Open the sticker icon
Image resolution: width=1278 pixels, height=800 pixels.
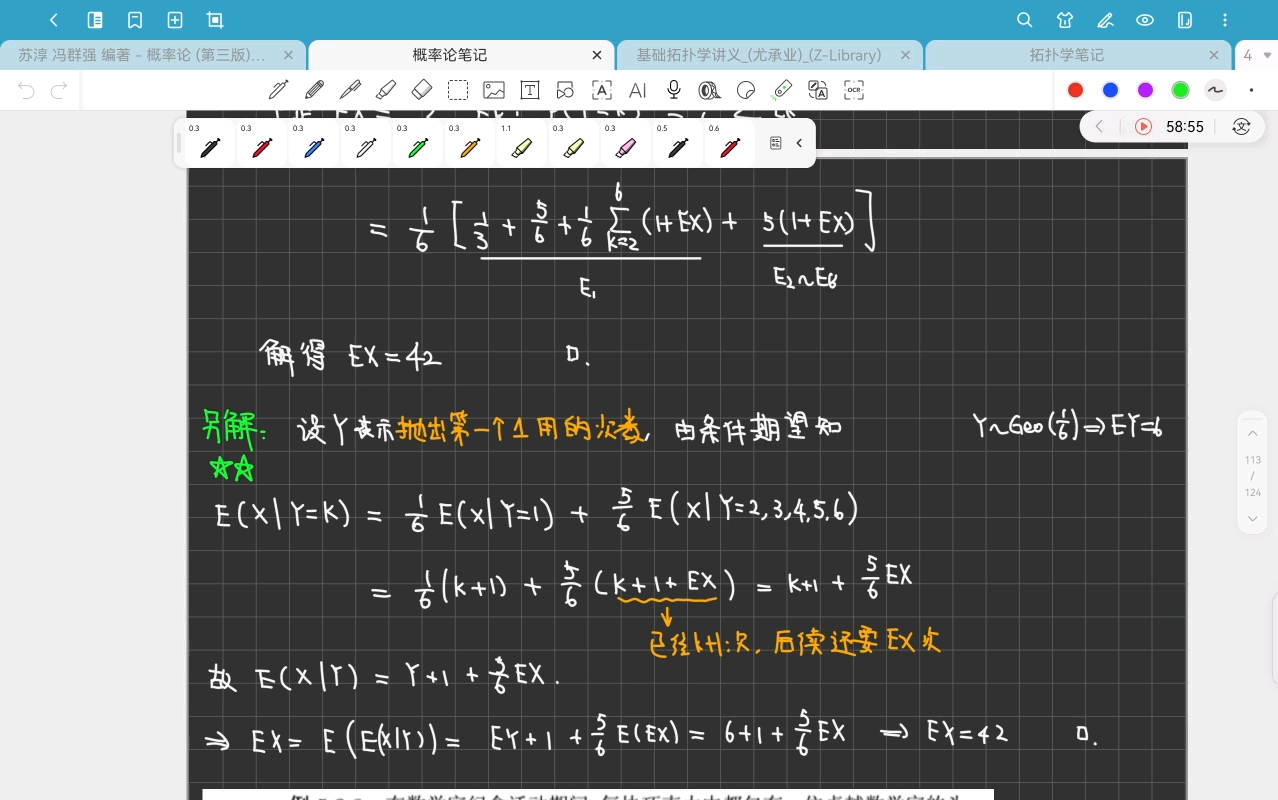tap(745, 90)
